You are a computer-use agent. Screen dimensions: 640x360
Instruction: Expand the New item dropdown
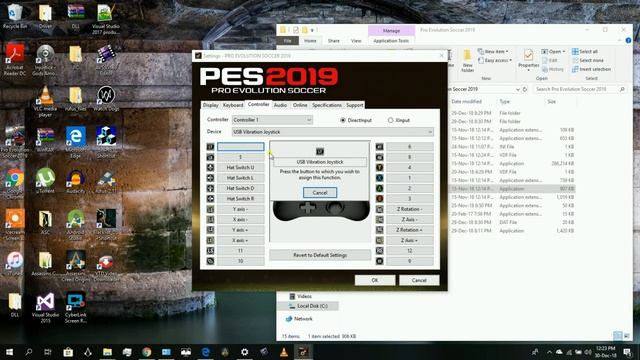(493, 51)
